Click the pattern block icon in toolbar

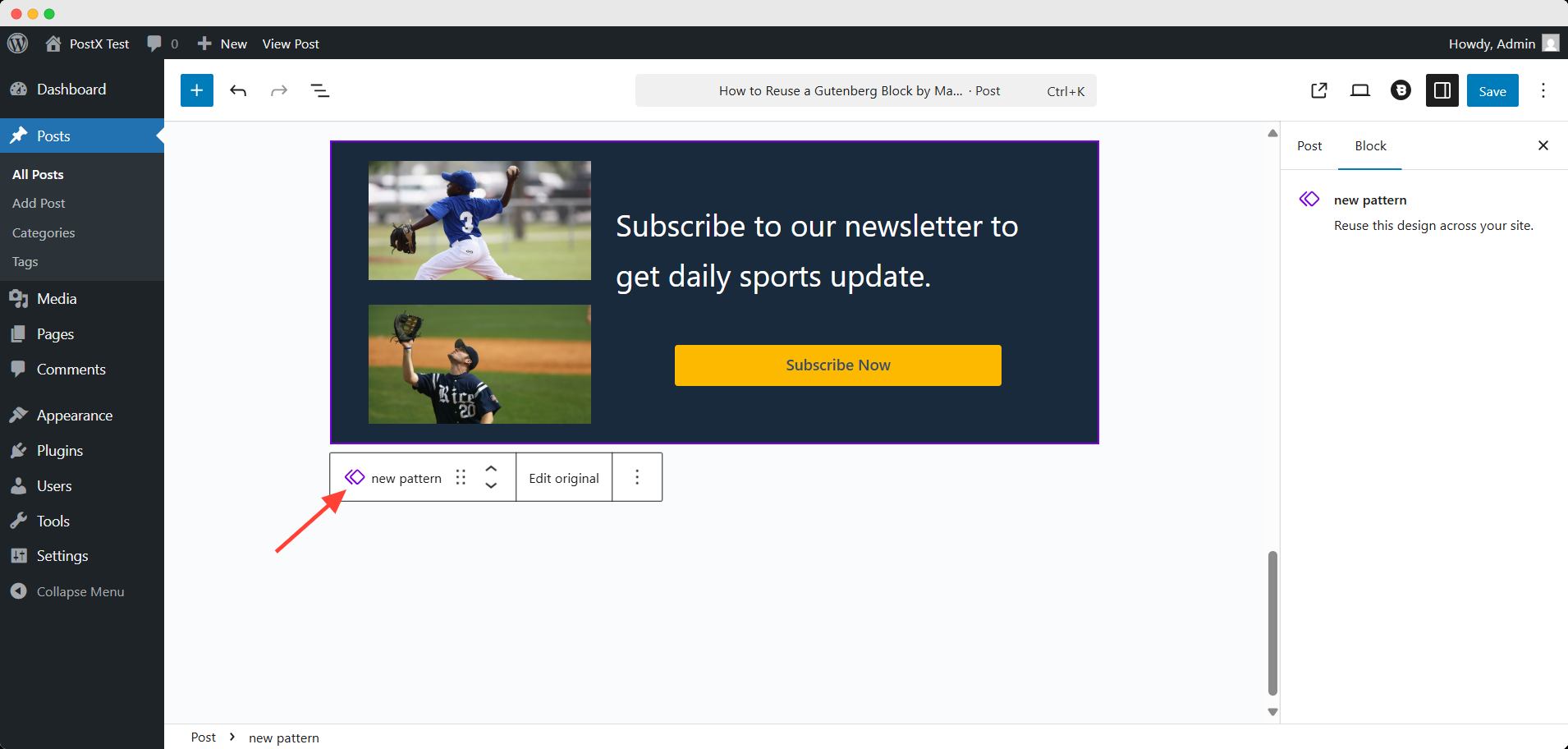coord(355,477)
